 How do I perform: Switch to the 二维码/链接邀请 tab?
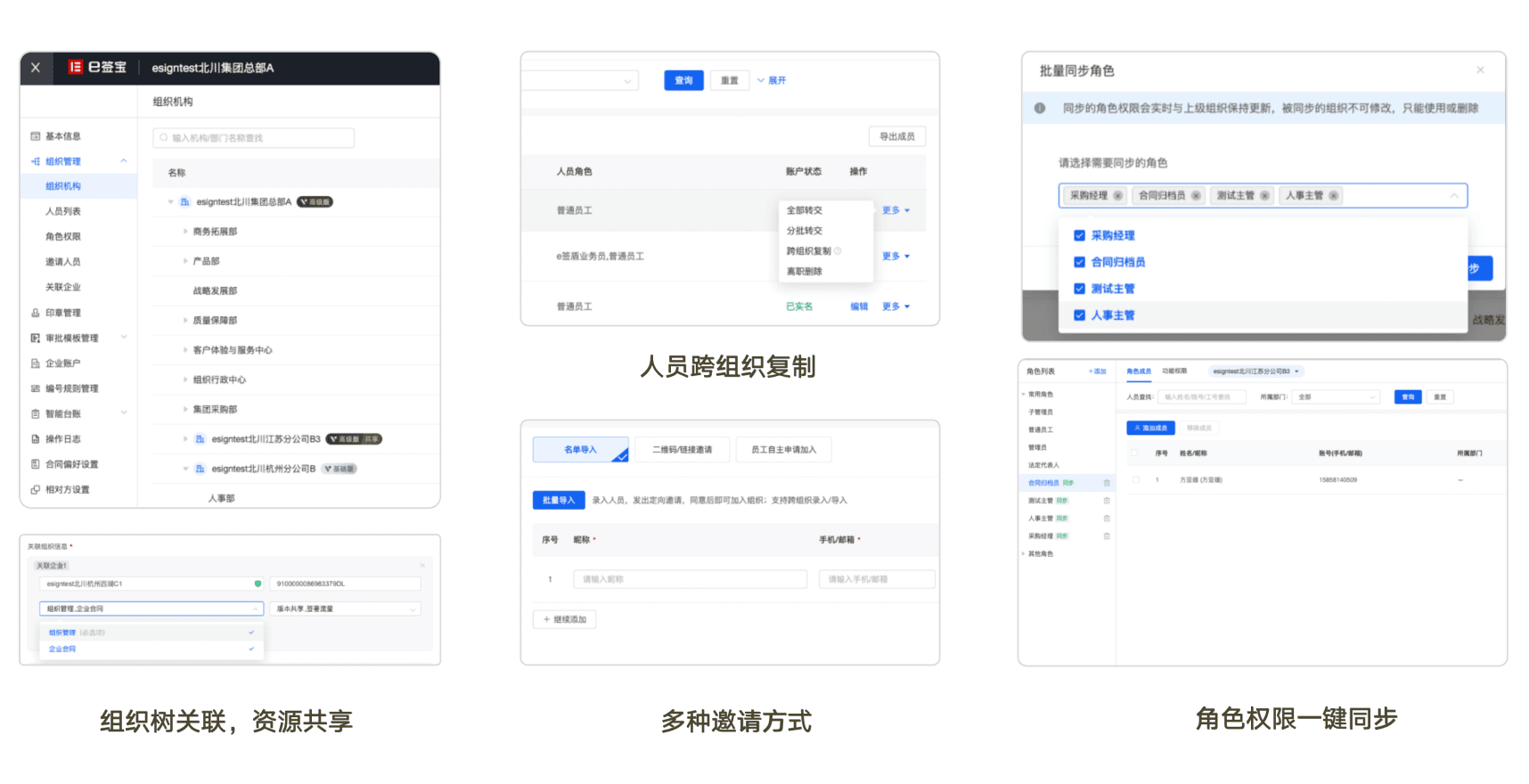coord(683,450)
